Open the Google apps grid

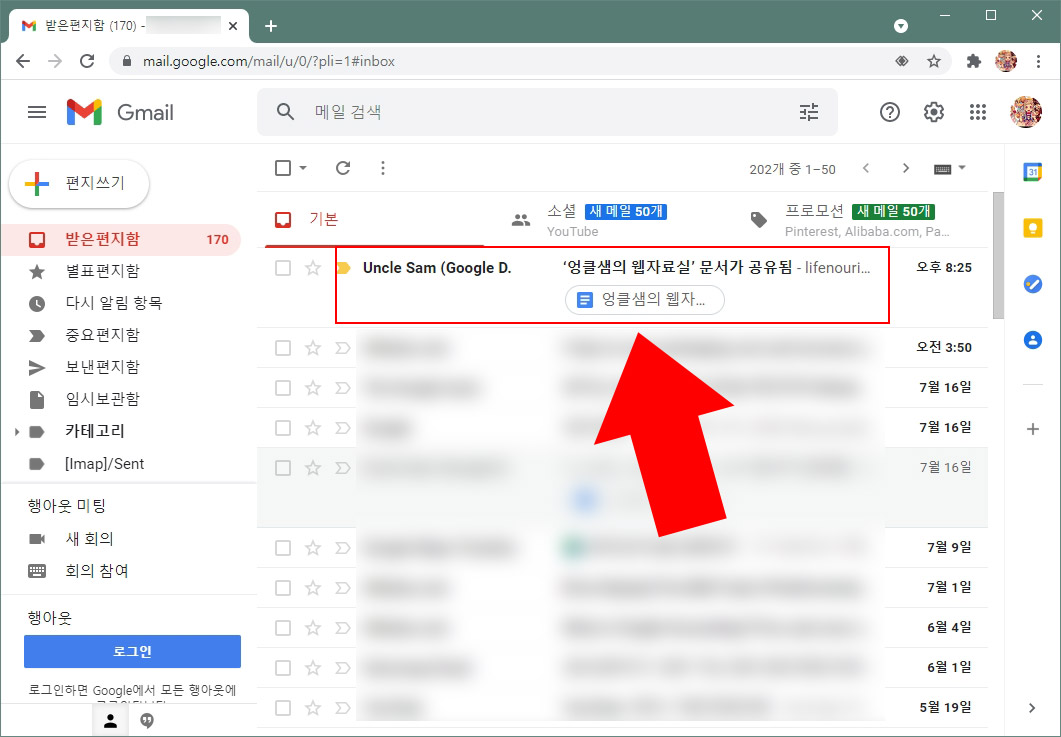[978, 112]
